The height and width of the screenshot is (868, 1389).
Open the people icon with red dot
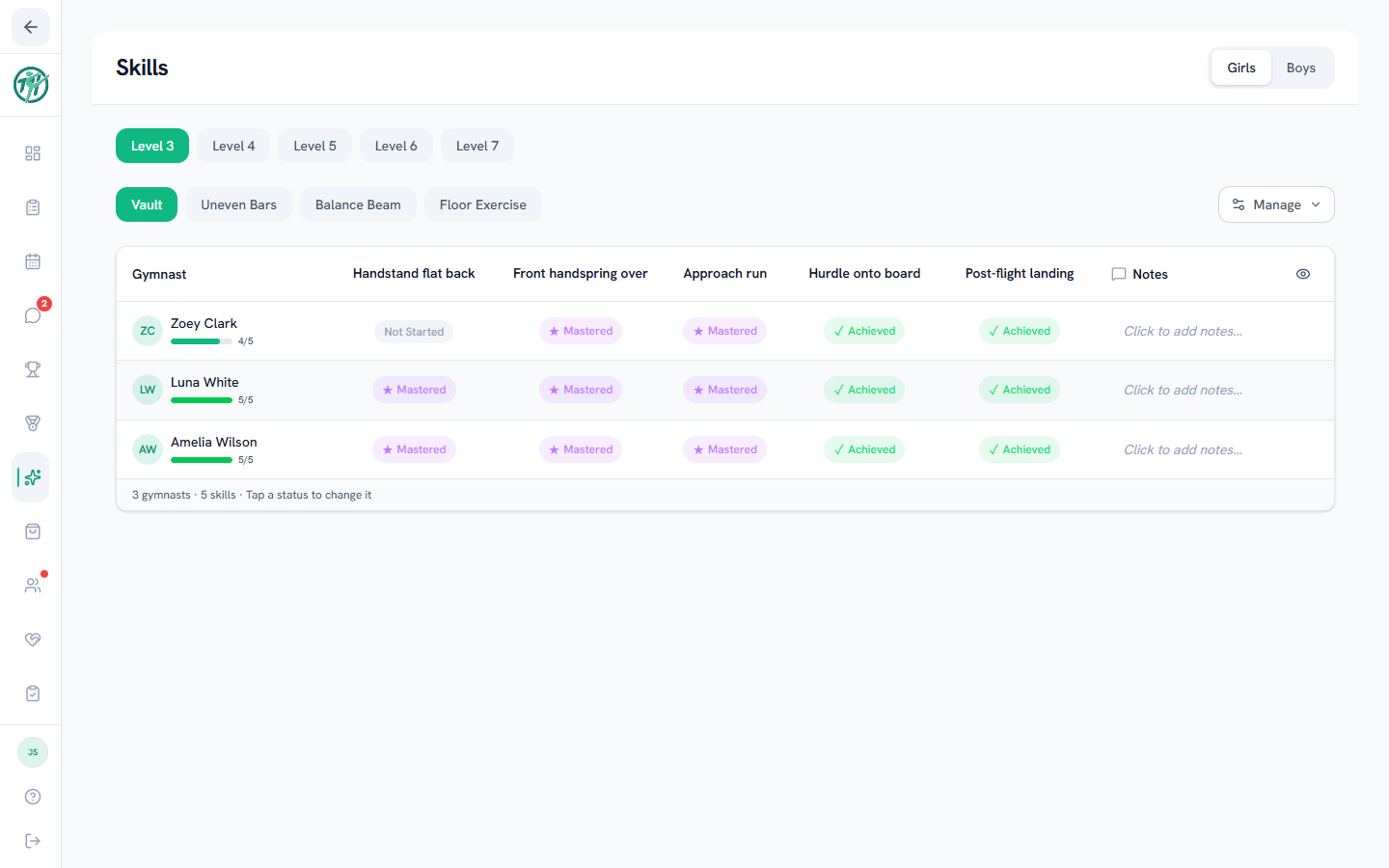[33, 585]
